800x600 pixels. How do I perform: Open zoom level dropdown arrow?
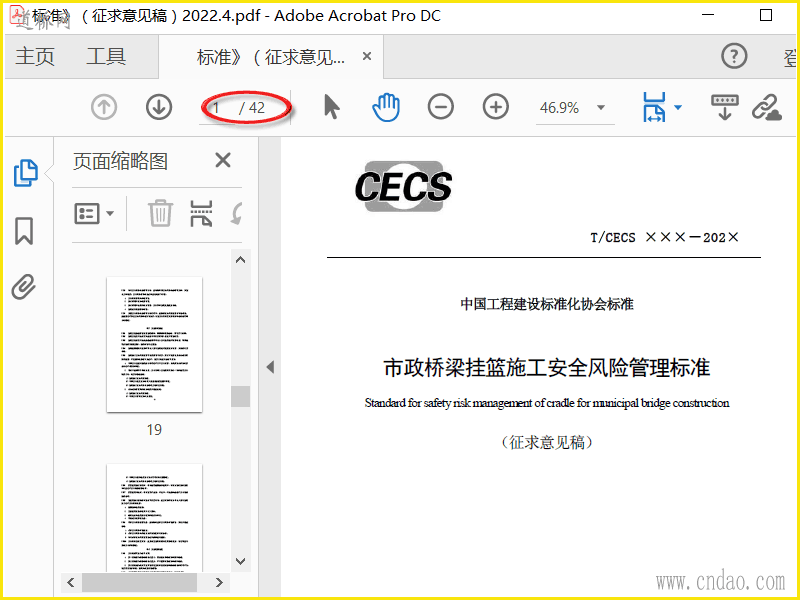tap(601, 108)
